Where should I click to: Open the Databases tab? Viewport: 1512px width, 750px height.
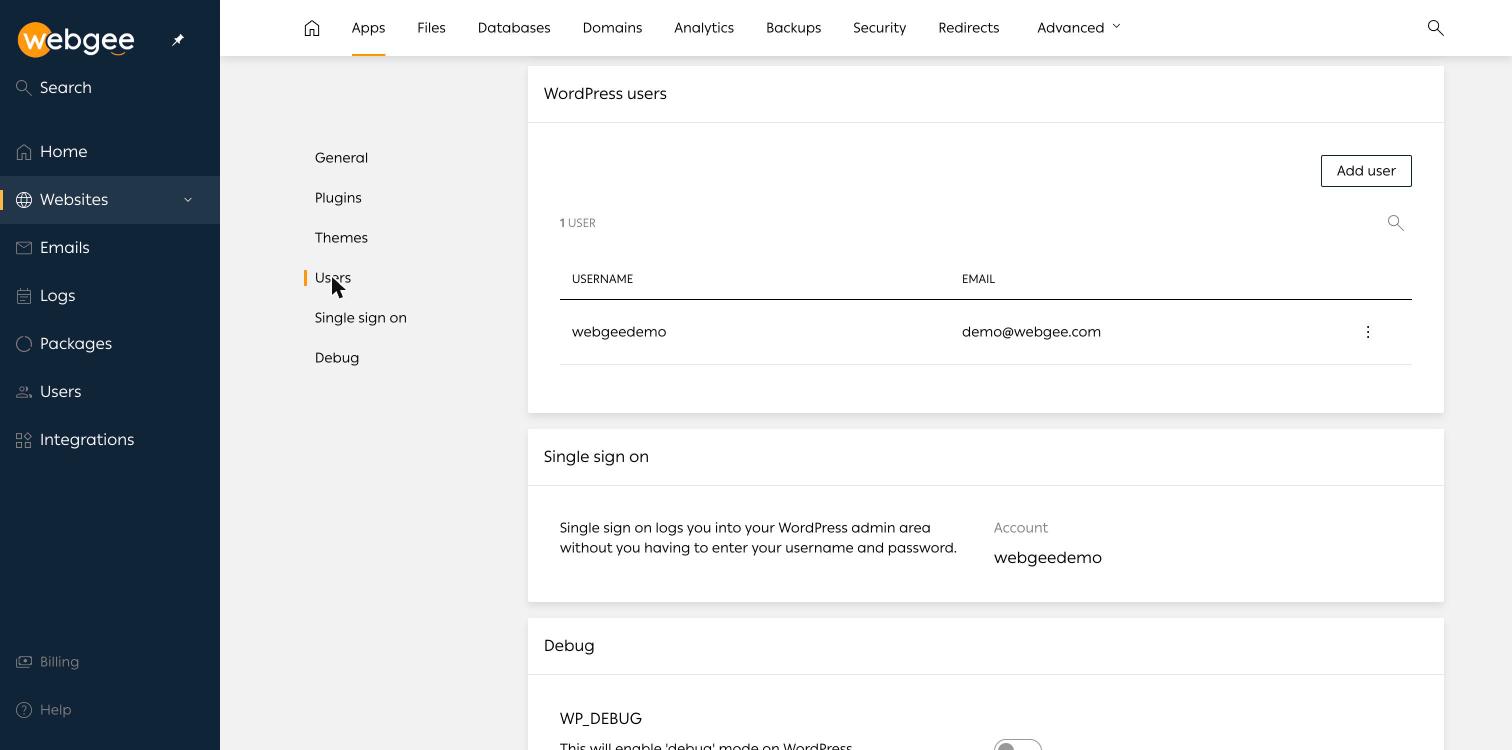pos(514,28)
